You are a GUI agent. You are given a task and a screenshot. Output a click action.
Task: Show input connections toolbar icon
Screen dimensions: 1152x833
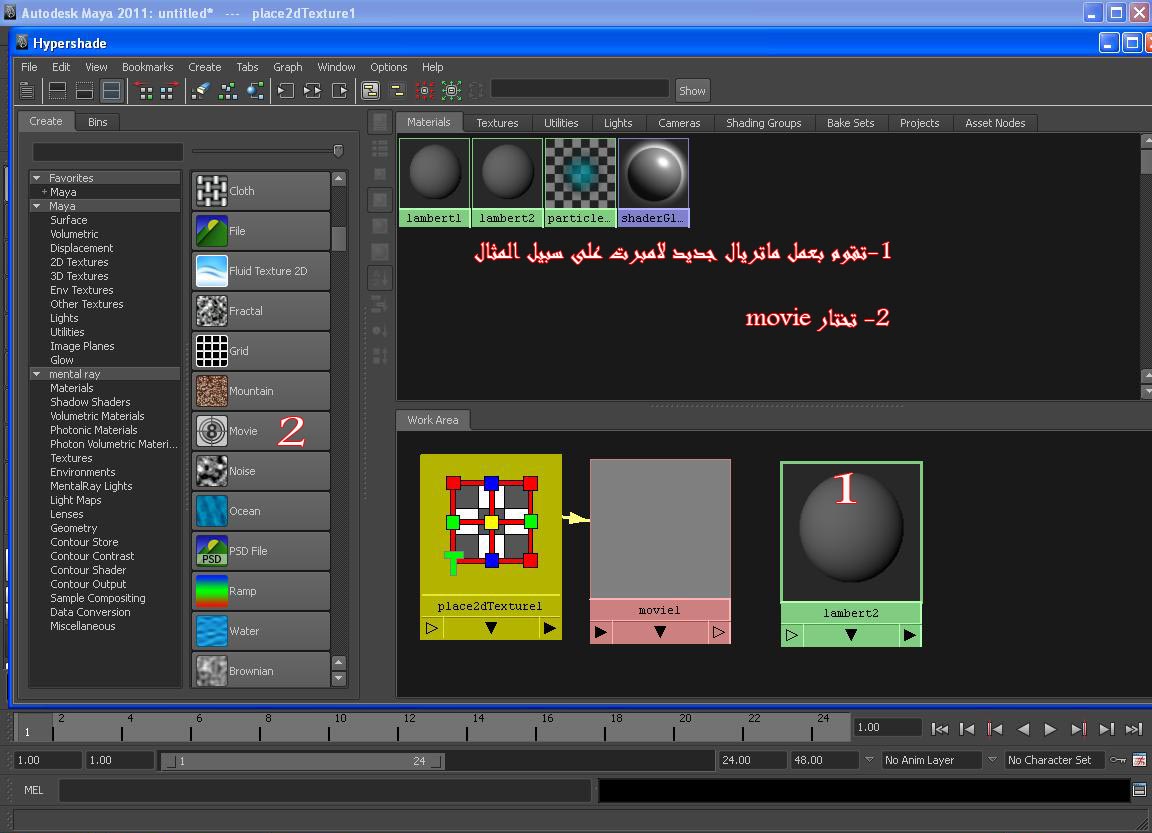pos(286,91)
